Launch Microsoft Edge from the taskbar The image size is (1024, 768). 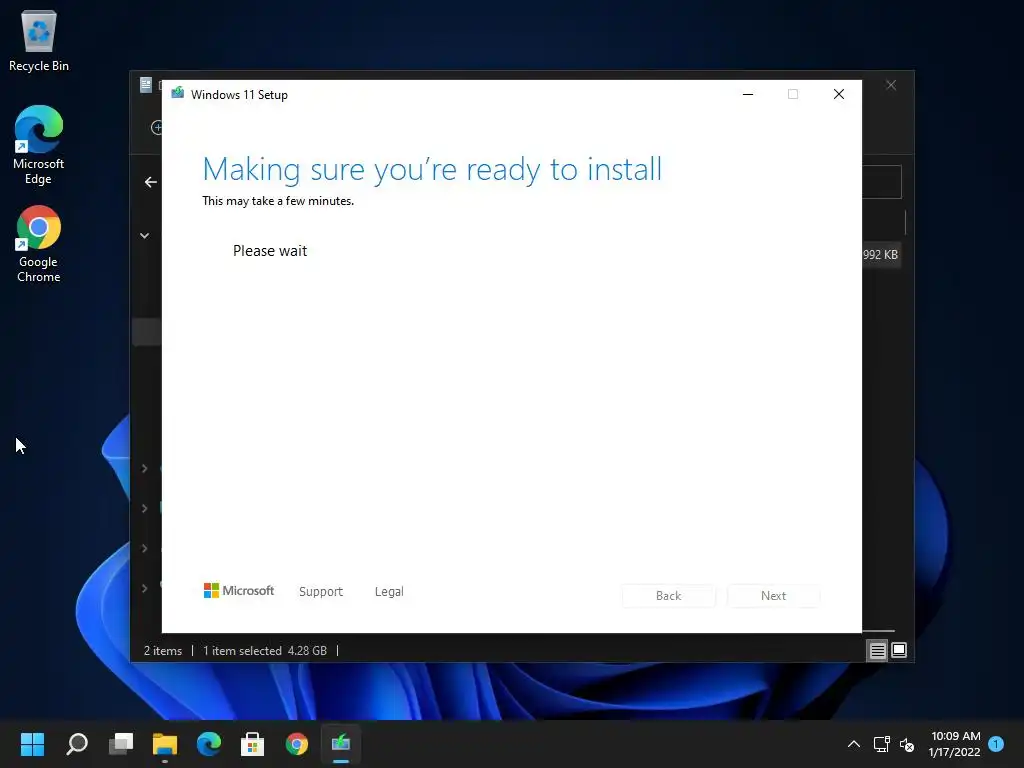209,744
